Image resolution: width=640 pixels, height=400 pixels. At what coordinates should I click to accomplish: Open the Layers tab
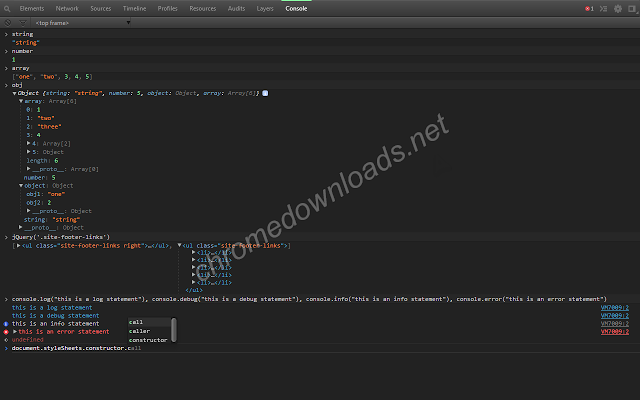pyautogui.click(x=265, y=9)
